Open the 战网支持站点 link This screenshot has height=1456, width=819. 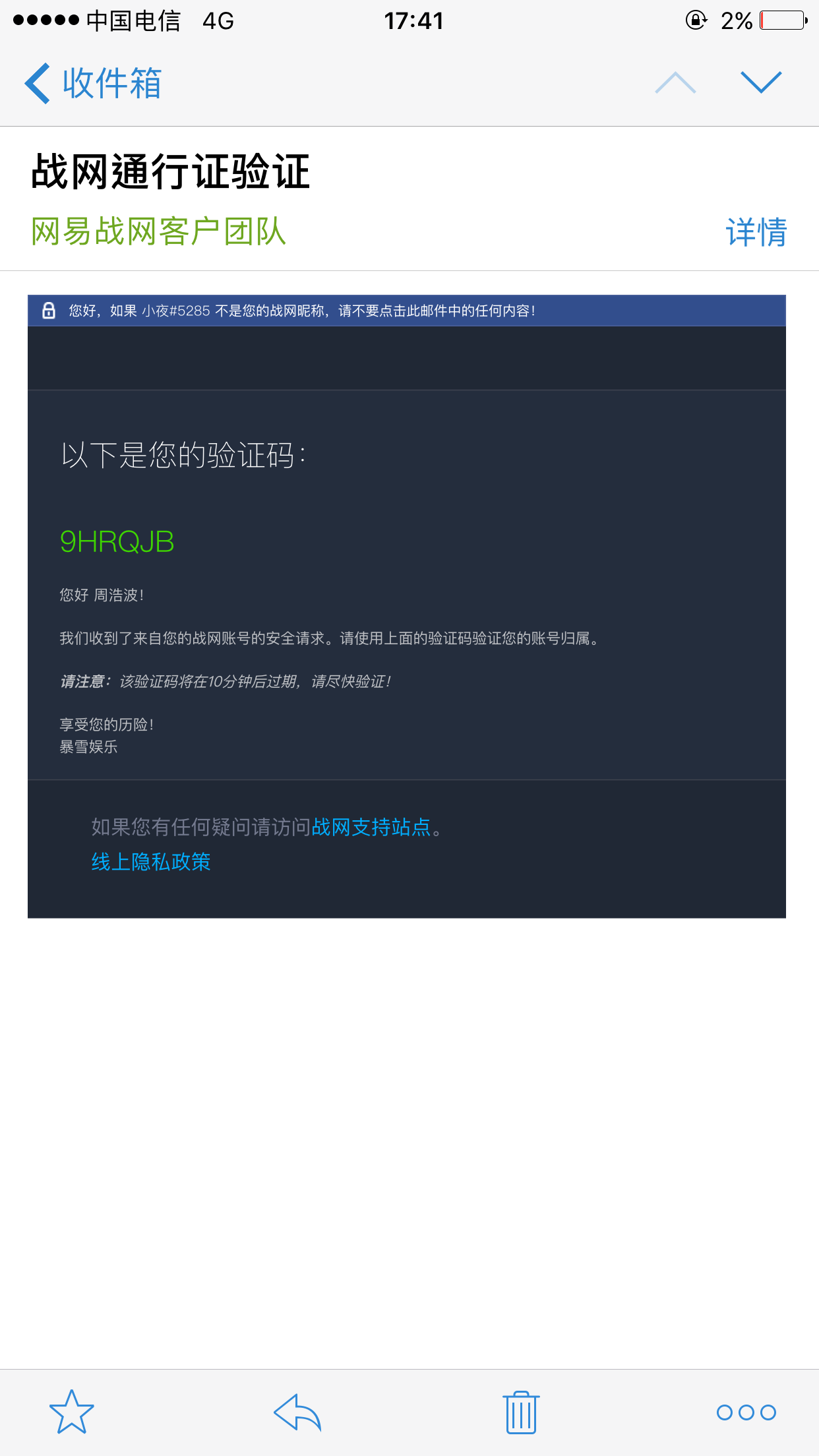371,827
